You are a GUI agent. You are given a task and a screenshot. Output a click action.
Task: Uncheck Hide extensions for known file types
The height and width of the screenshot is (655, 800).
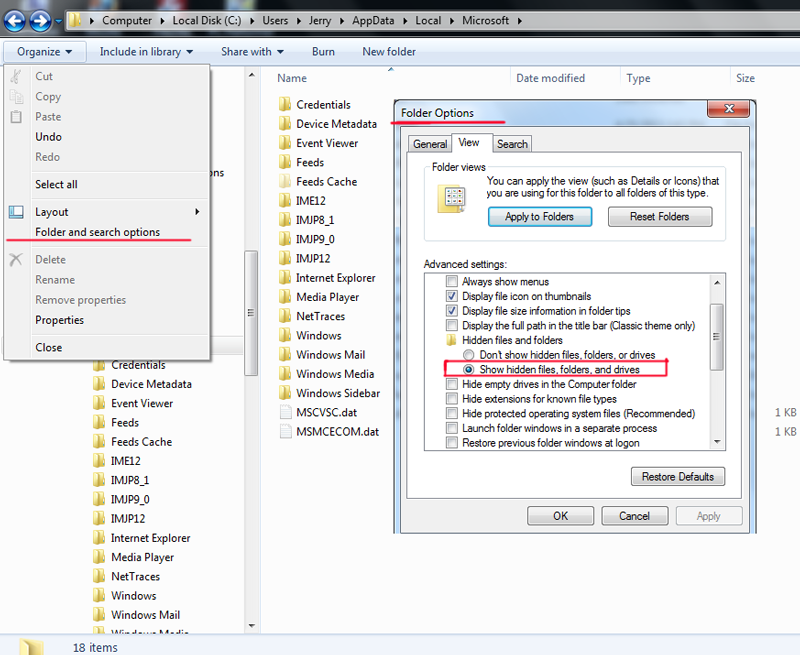451,398
